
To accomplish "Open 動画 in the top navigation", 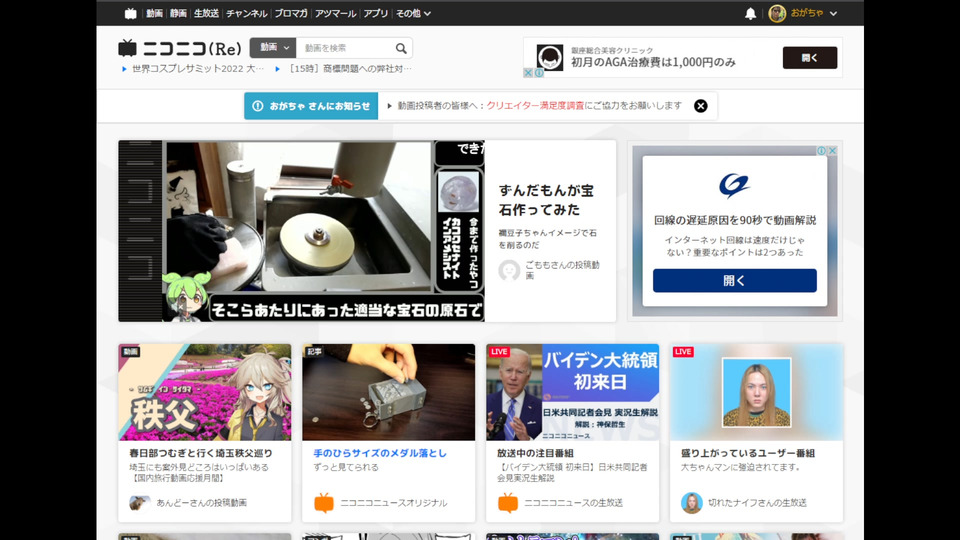I will click(154, 13).
